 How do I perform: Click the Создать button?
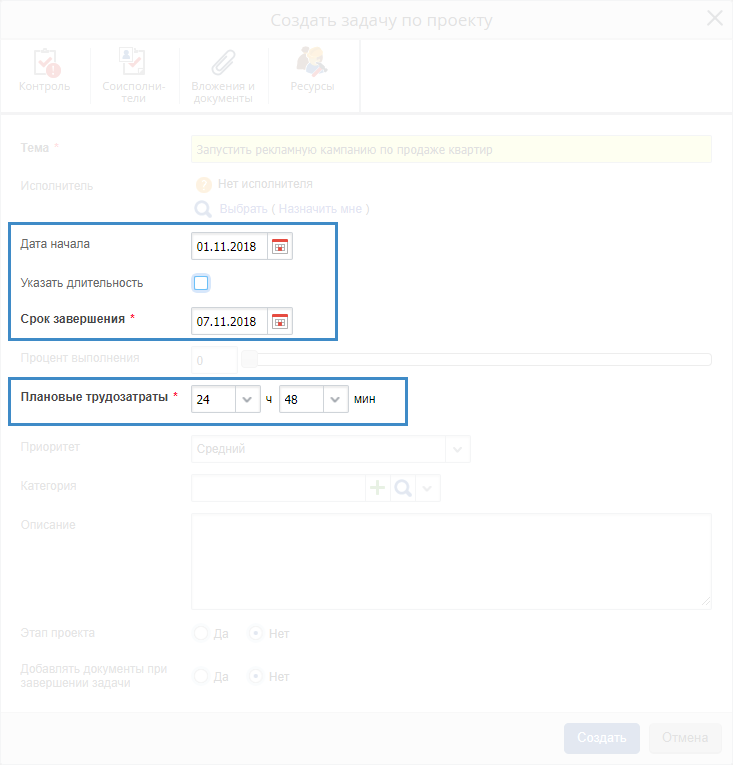pyautogui.click(x=602, y=738)
